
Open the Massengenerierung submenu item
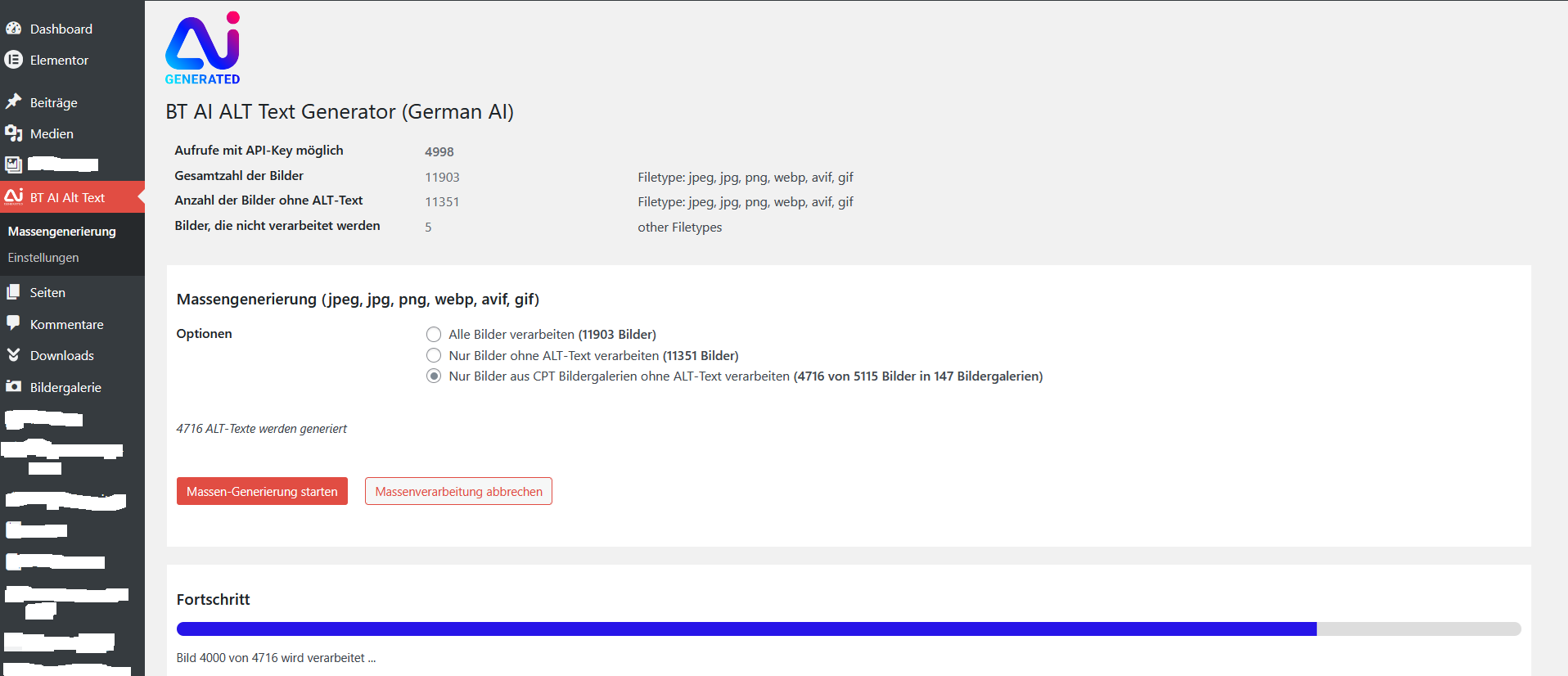pyautogui.click(x=62, y=232)
